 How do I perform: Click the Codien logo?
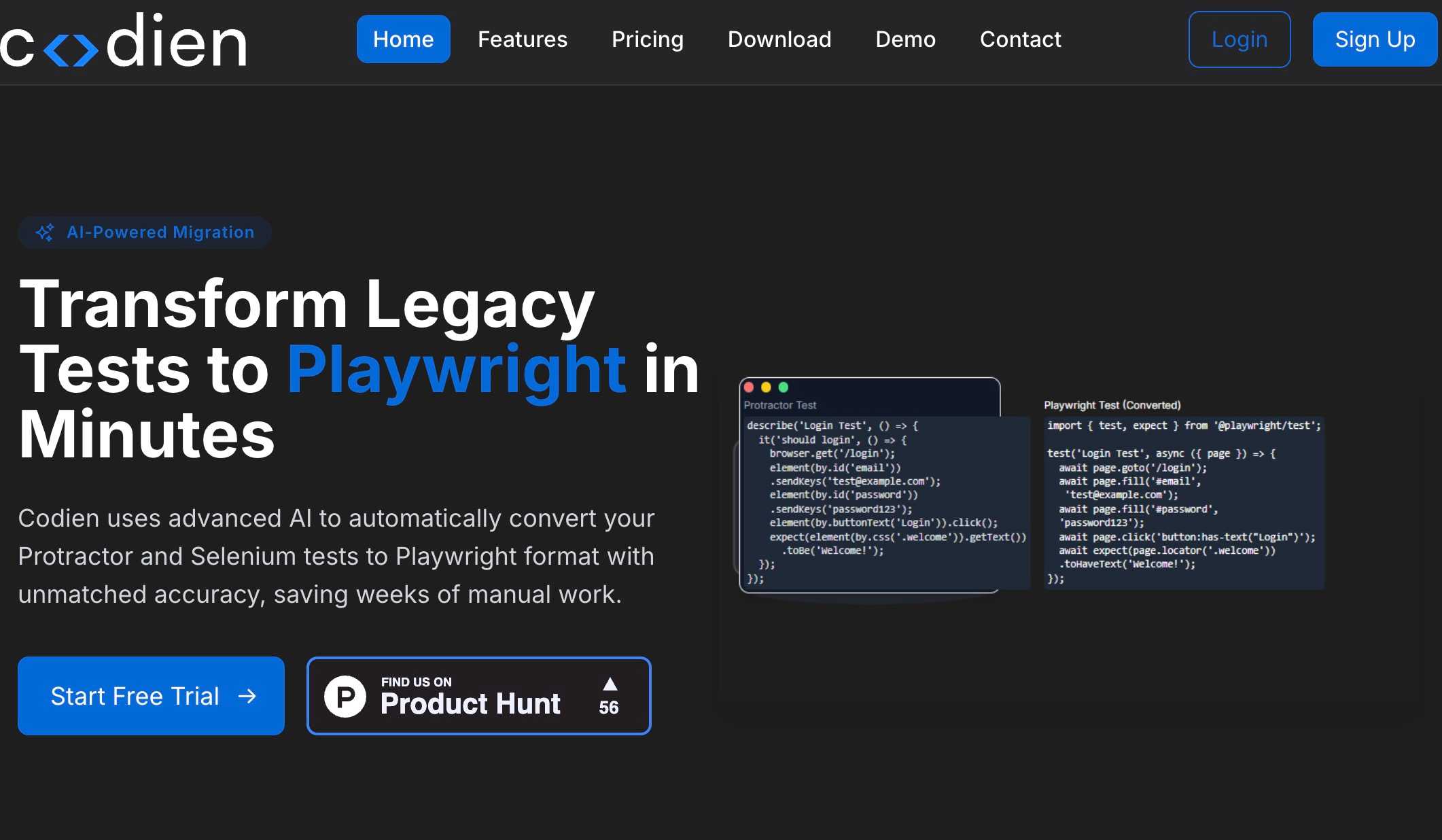[x=124, y=41]
